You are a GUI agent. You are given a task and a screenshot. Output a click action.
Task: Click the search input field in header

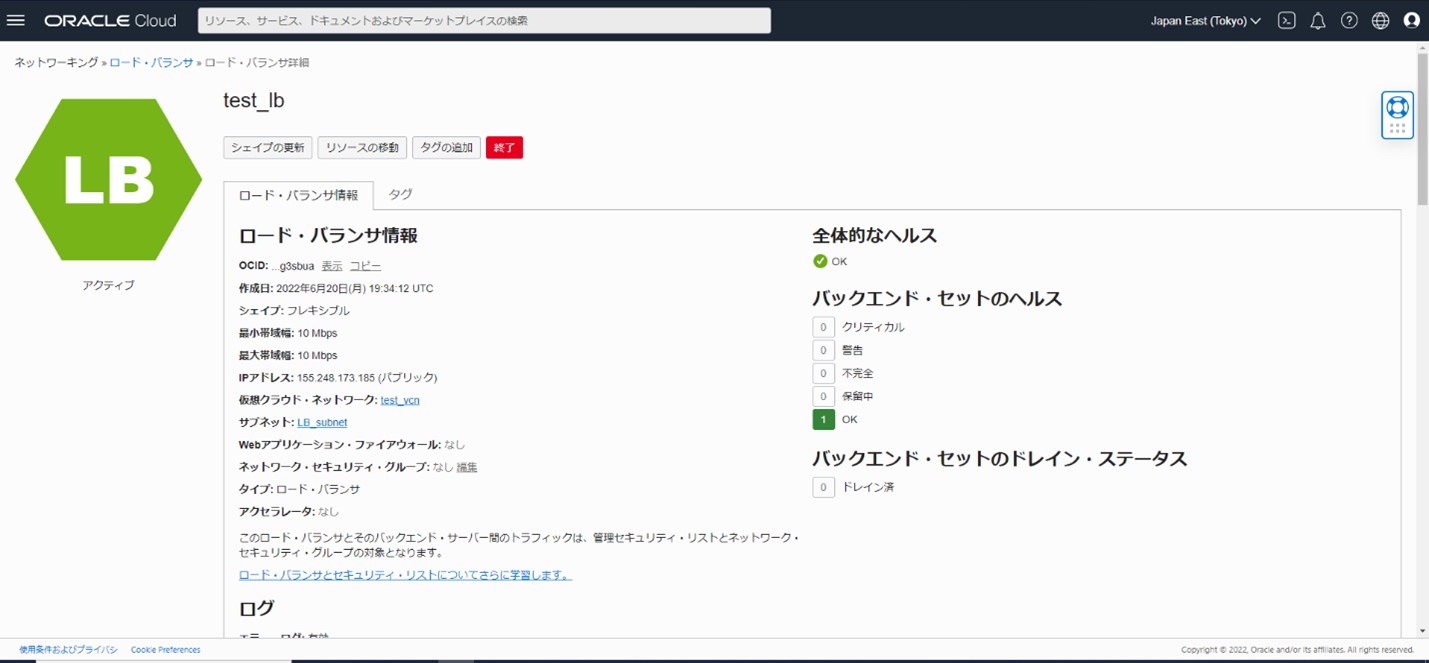[484, 21]
